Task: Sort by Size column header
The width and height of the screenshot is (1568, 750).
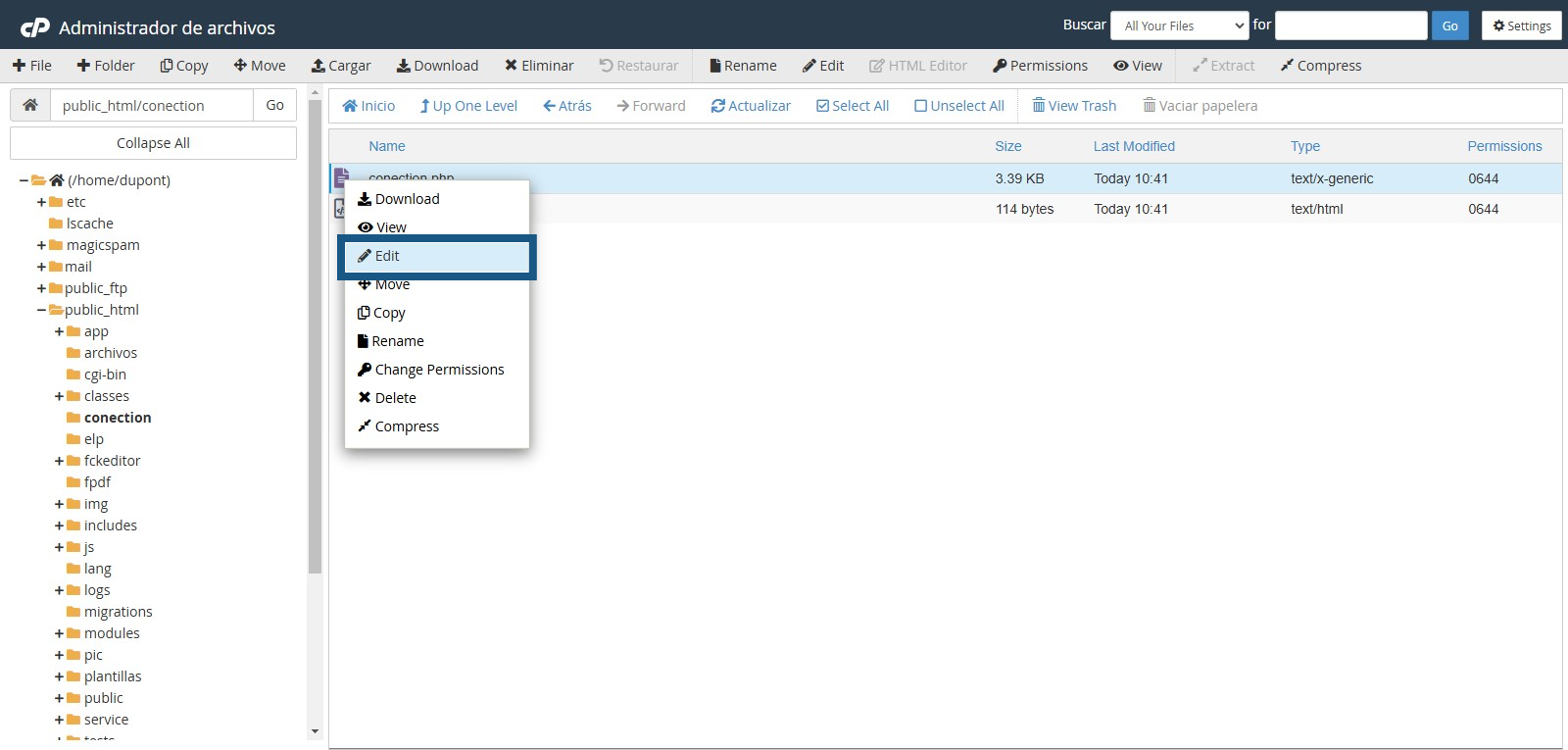Action: (1008, 146)
